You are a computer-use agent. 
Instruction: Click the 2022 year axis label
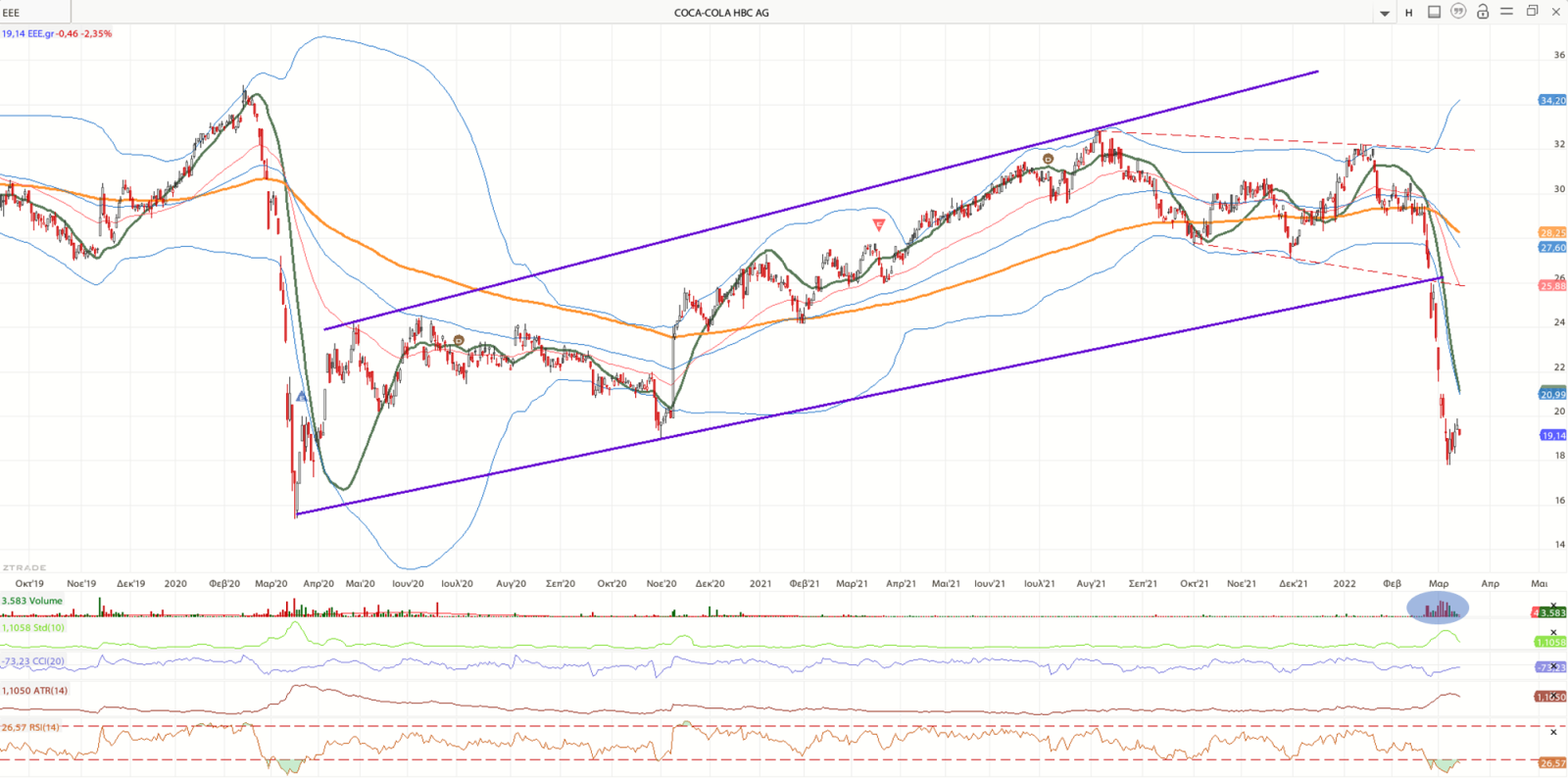(x=1345, y=583)
